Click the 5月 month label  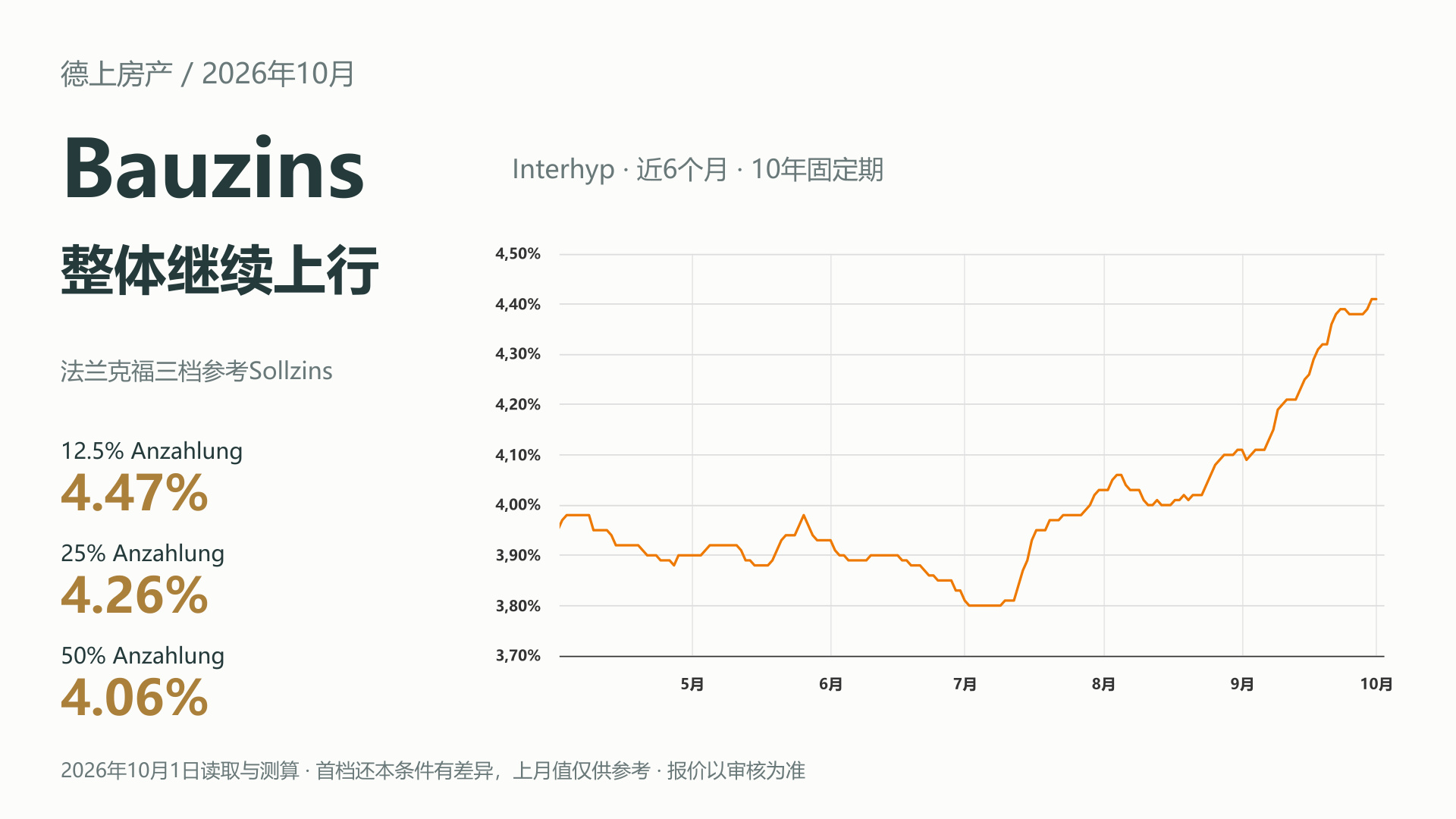(692, 684)
